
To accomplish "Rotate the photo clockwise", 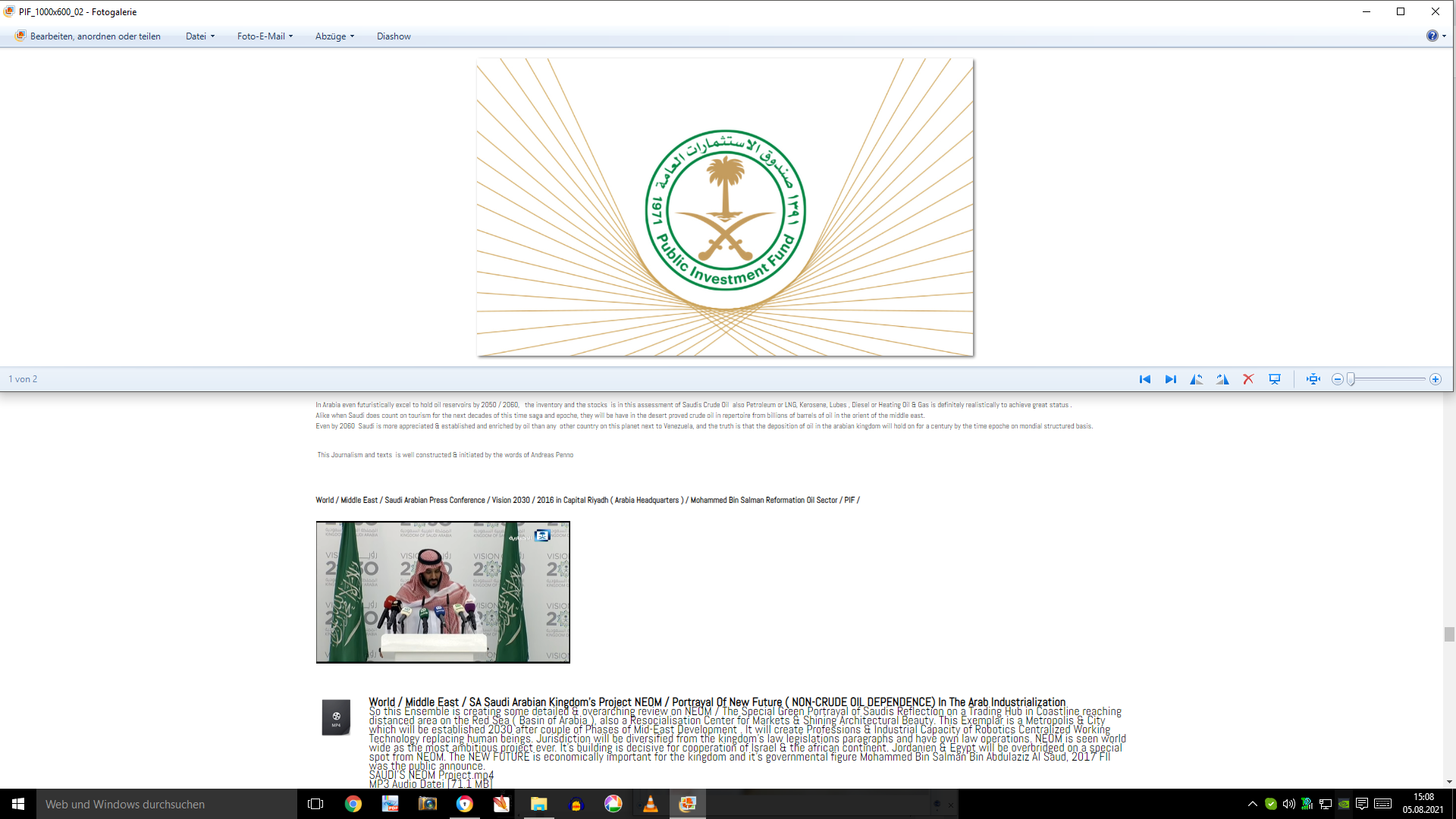I will (x=1222, y=379).
